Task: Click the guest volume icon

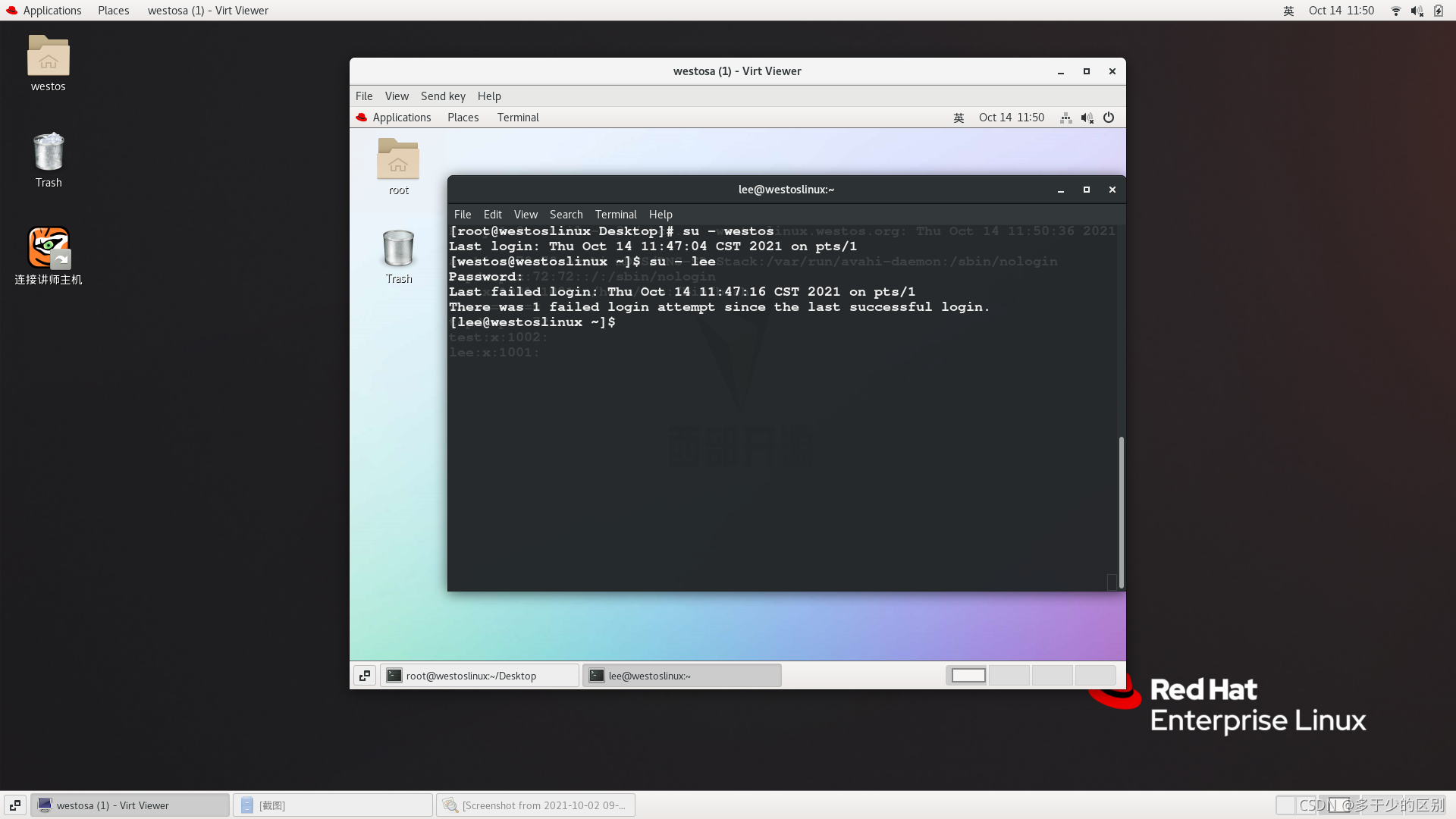Action: click(x=1087, y=118)
